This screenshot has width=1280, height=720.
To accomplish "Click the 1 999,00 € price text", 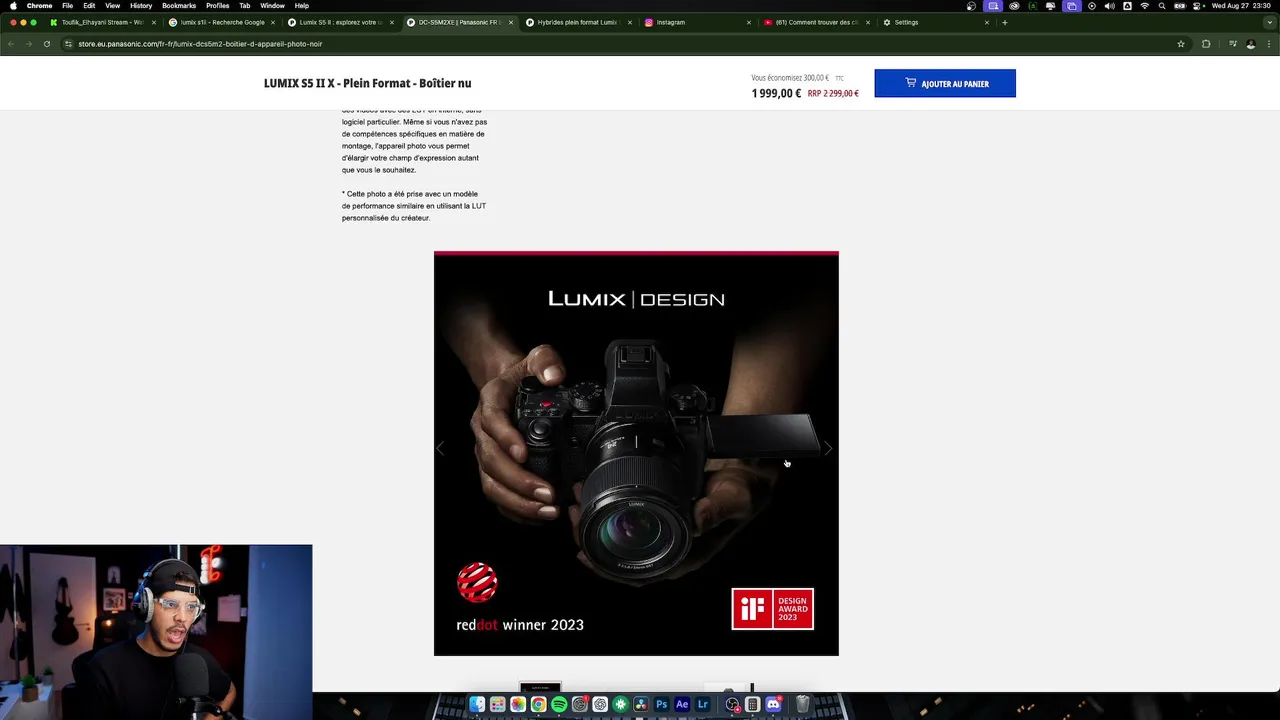I will [x=776, y=93].
